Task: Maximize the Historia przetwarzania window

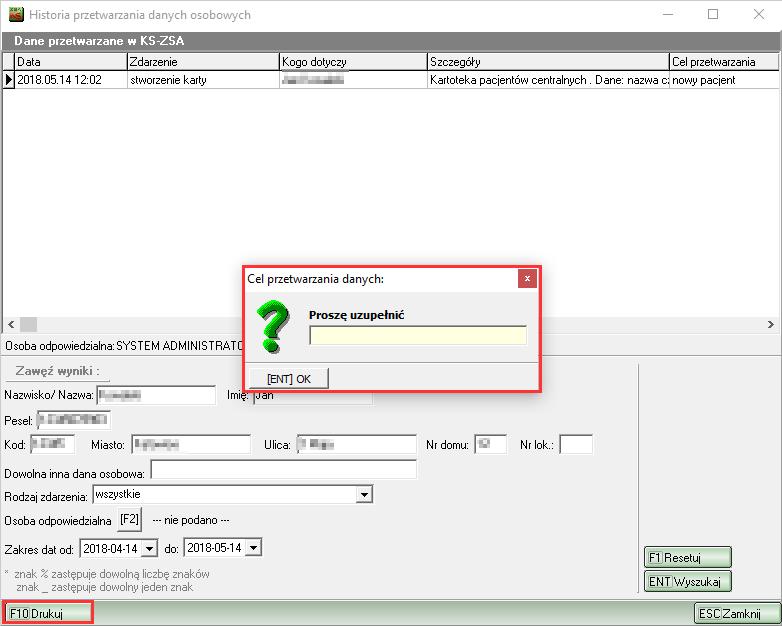Action: point(713,14)
